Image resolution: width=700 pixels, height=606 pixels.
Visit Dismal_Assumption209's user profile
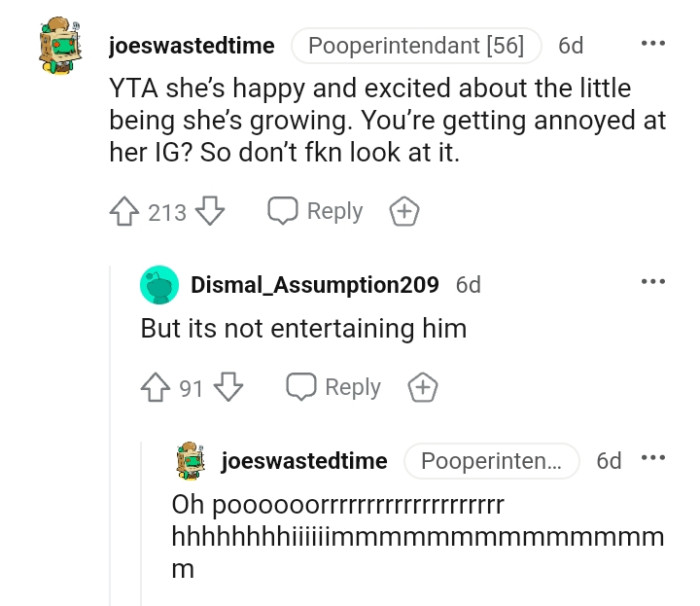point(314,285)
